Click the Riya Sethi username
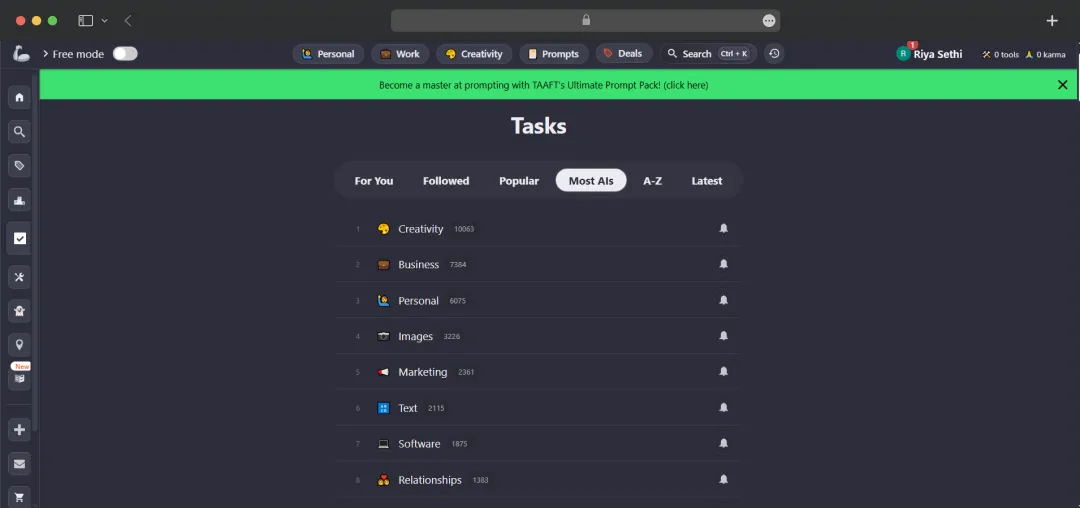Image resolution: width=1080 pixels, height=508 pixels. [x=938, y=54]
